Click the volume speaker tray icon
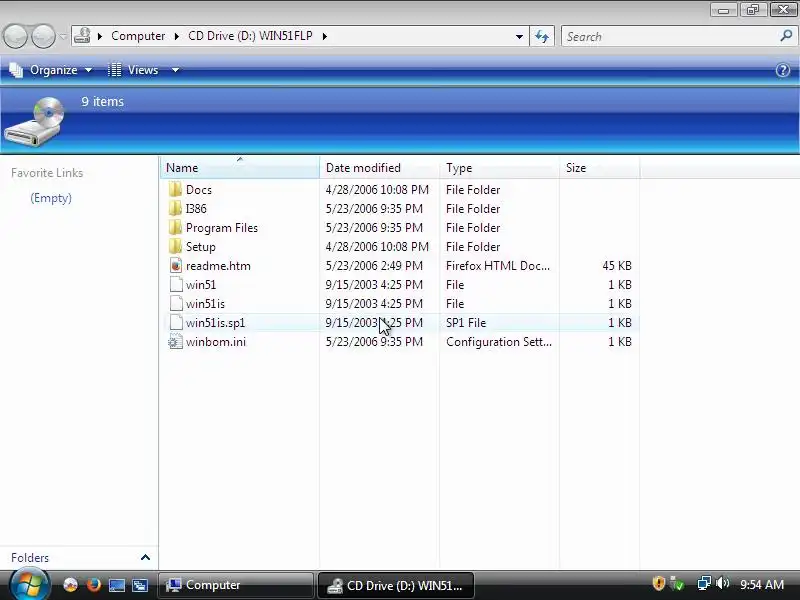This screenshot has height=600, width=800. pos(723,583)
